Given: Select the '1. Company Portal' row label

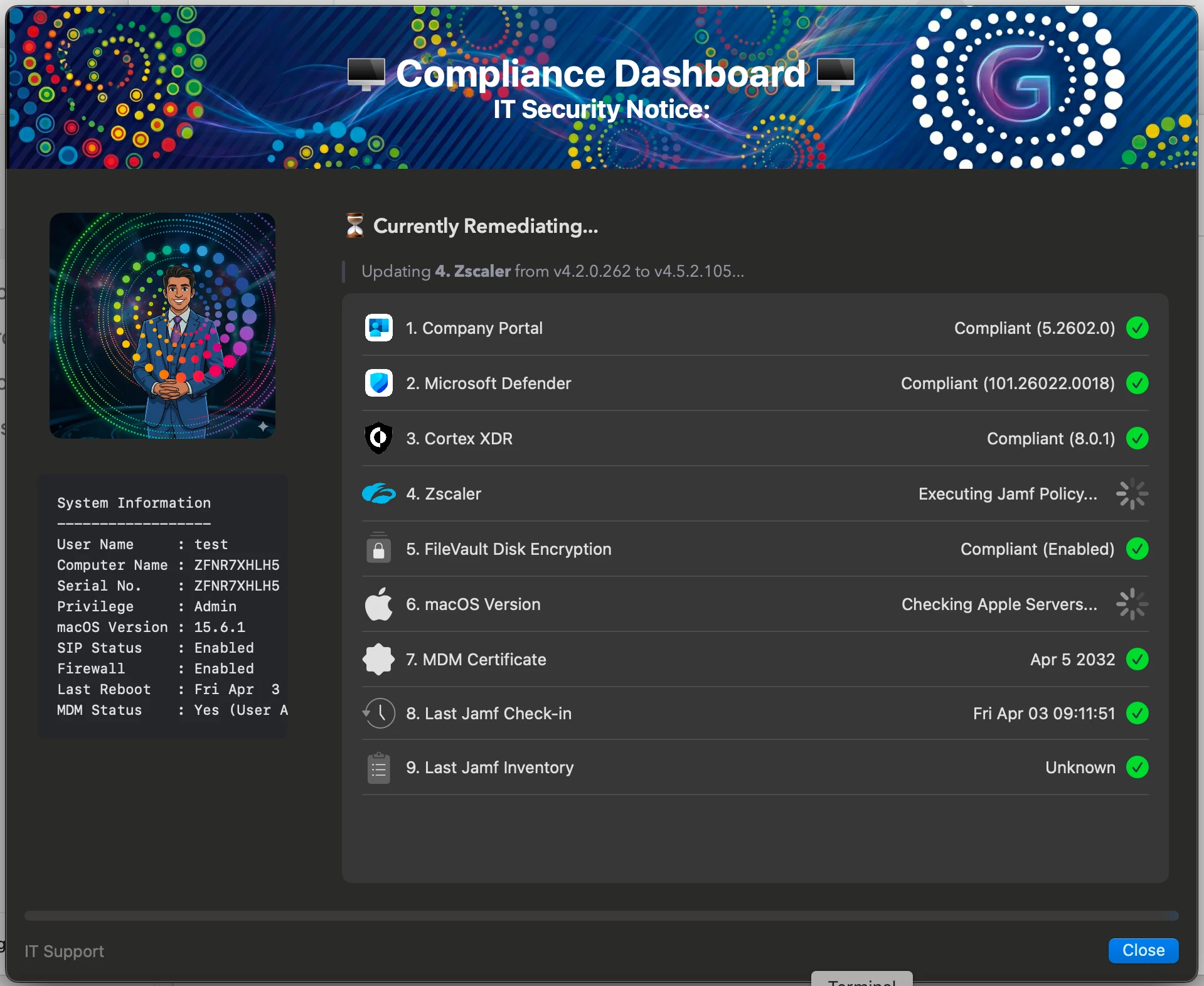Looking at the screenshot, I should (x=474, y=328).
